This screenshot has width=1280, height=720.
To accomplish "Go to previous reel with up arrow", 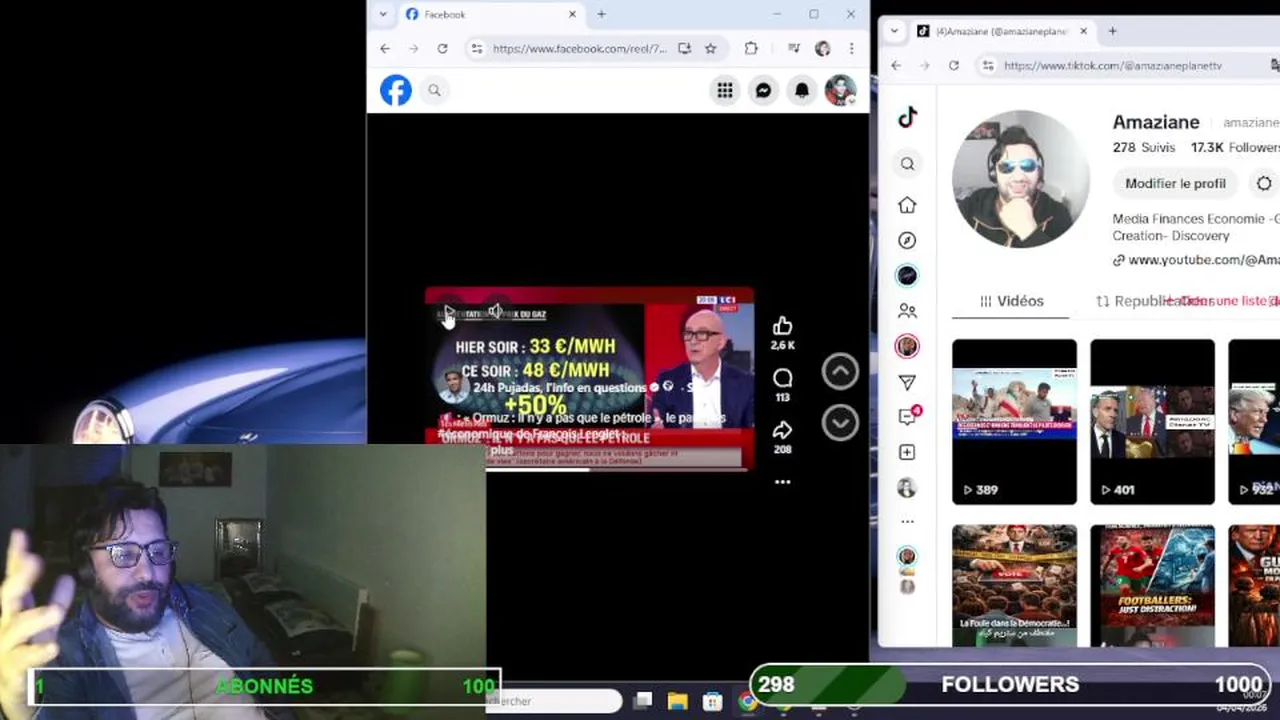I will 840,371.
